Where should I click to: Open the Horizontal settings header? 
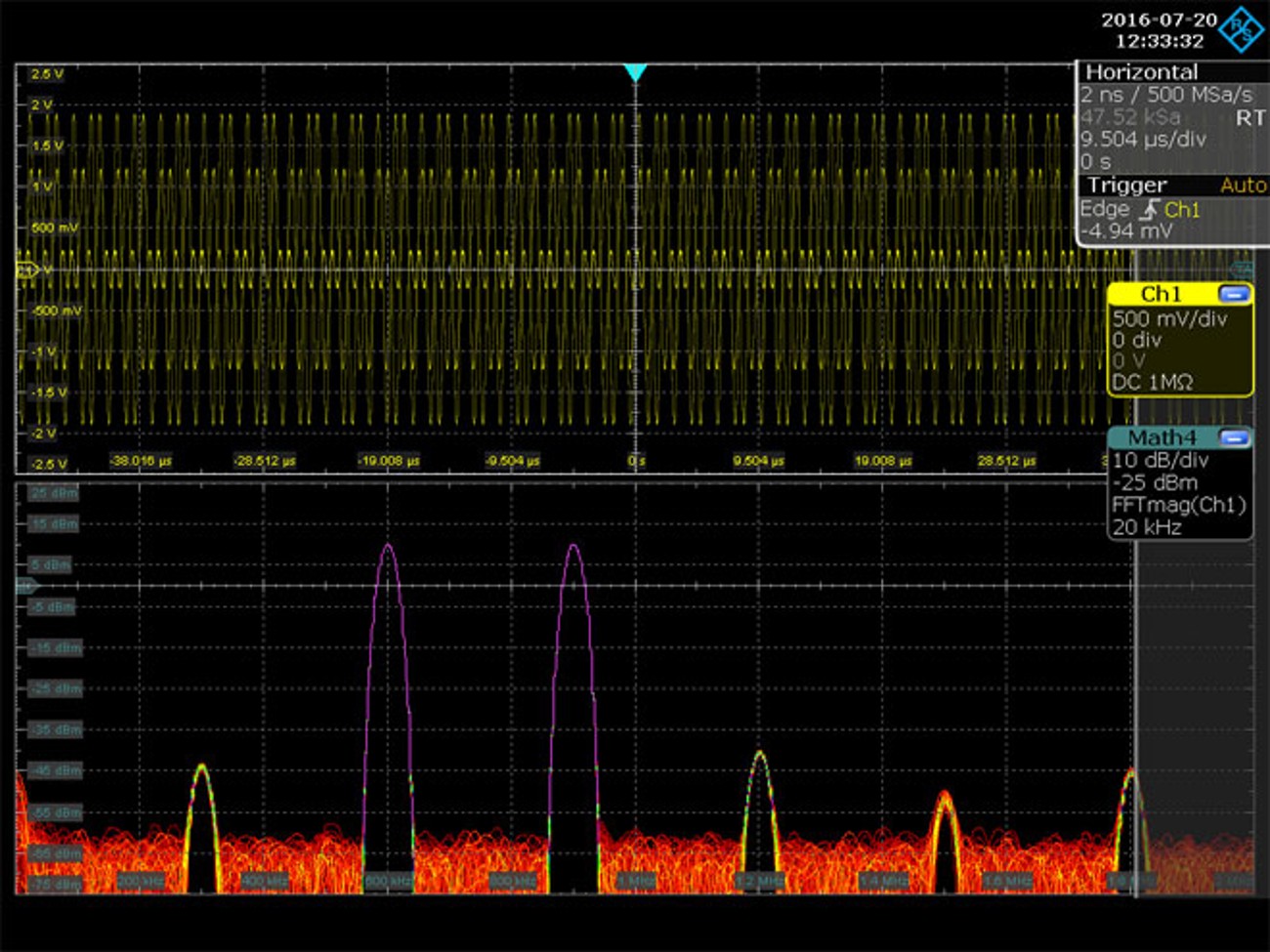point(1141,72)
